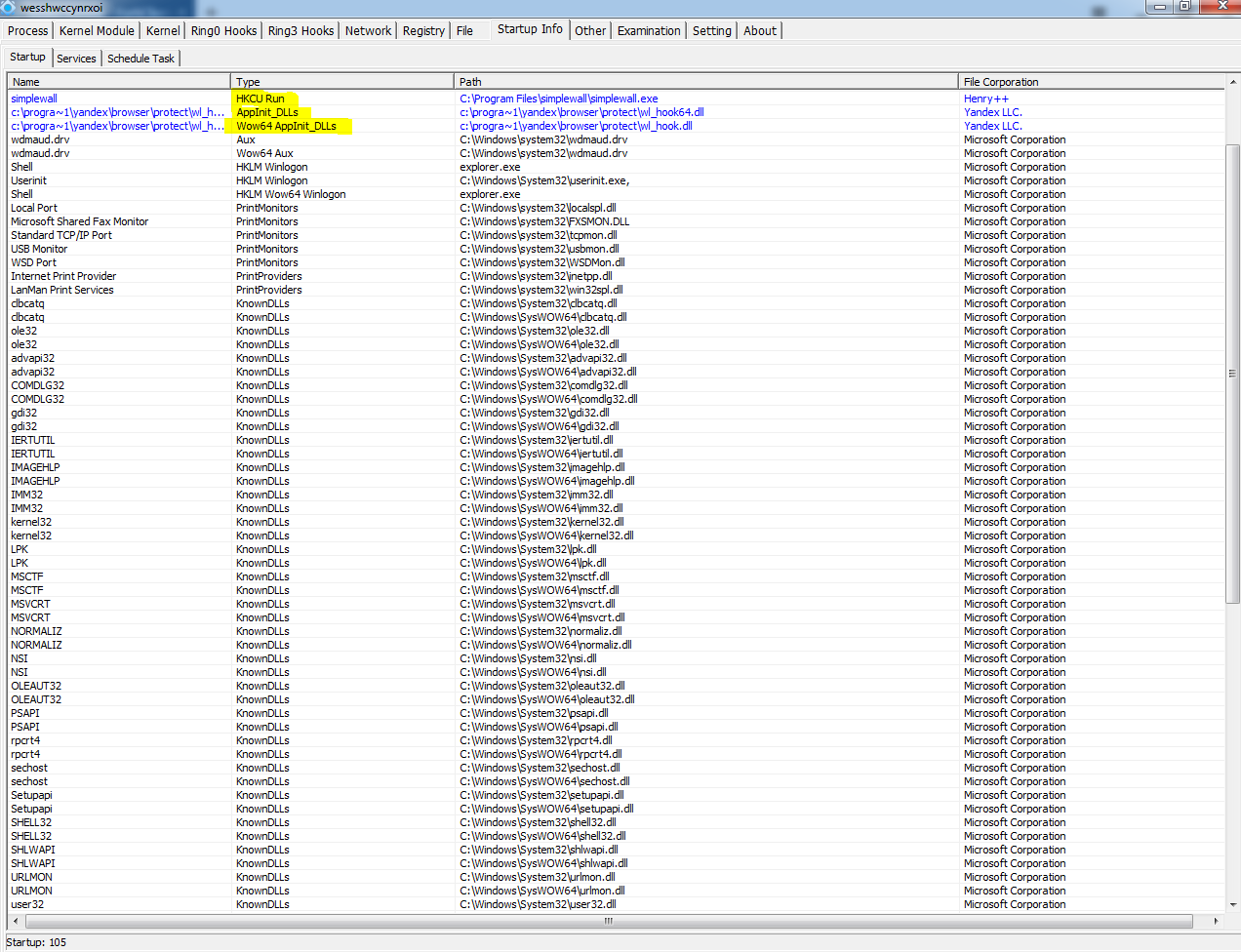Select the simplewall startup entry
Image resolution: width=1241 pixels, height=952 pixels.
34,99
